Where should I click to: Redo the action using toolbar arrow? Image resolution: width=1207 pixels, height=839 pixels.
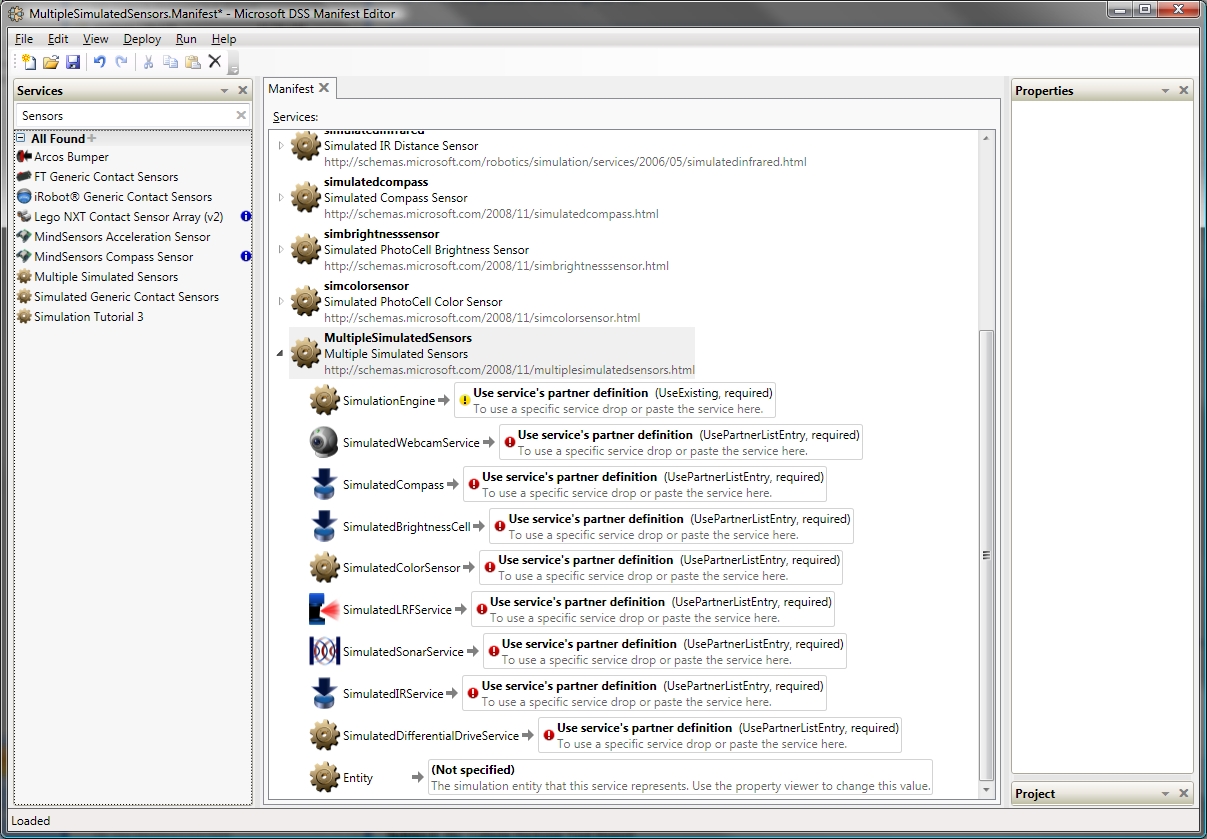point(122,62)
